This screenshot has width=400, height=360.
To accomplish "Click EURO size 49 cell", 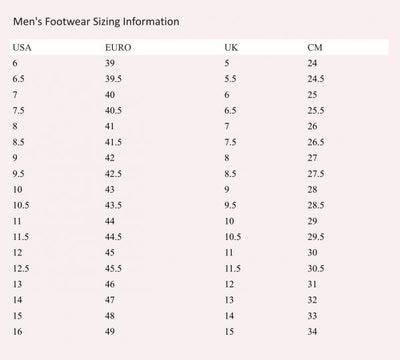I will pyautogui.click(x=110, y=332).
